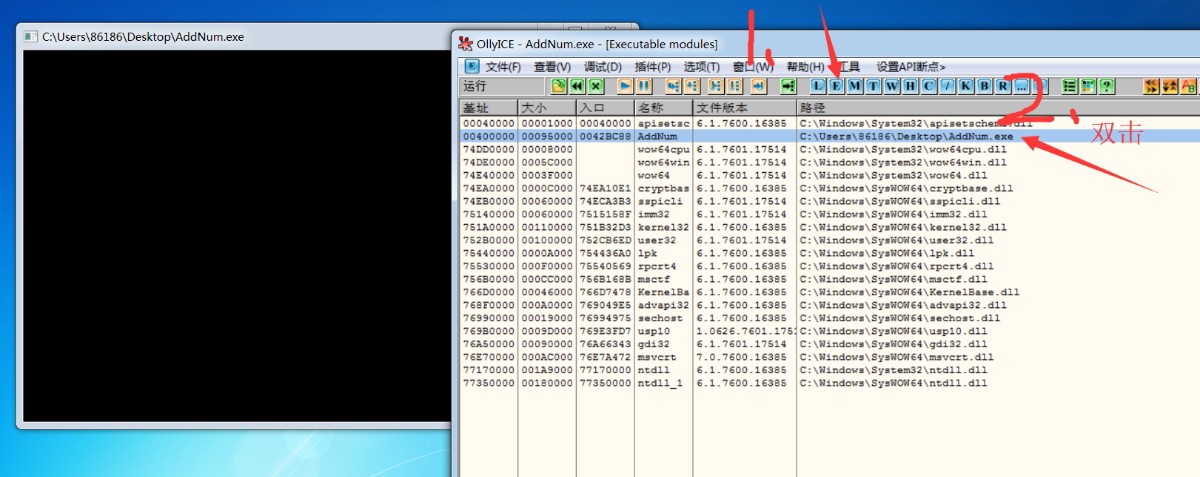Select the apisetschema.dll path row
The width and height of the screenshot is (1200, 477).
(x=829, y=123)
